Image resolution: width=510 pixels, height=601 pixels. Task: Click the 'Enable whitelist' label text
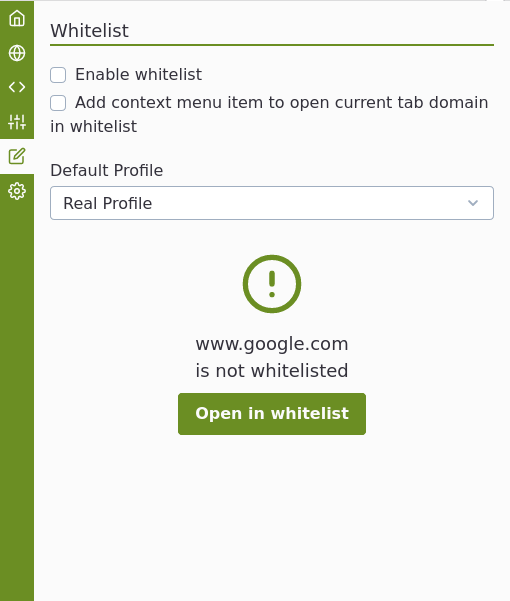point(138,74)
